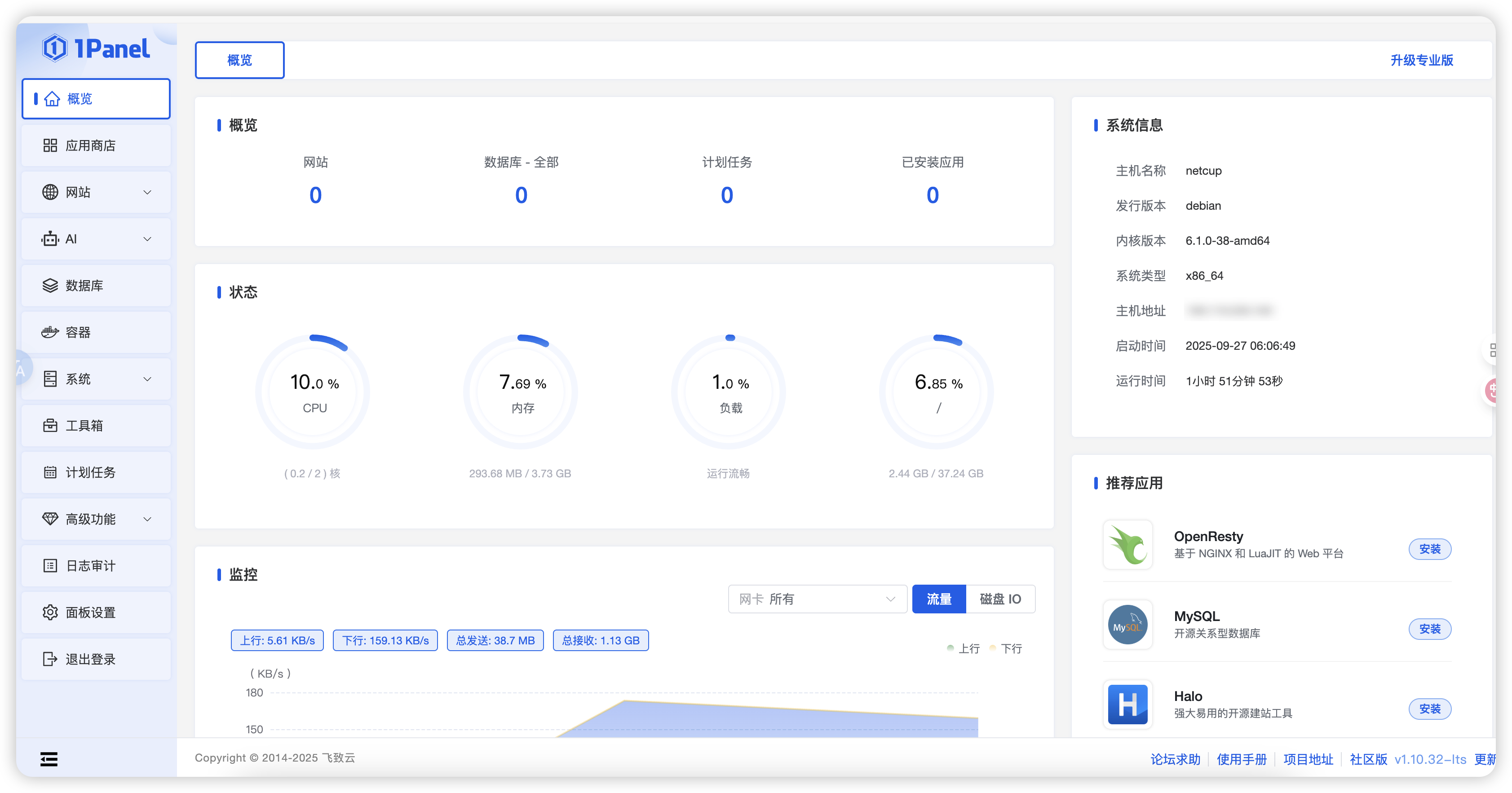Viewport: 1512px width, 793px height.
Task: Open the Containers (容器) docker icon
Action: pos(50,333)
